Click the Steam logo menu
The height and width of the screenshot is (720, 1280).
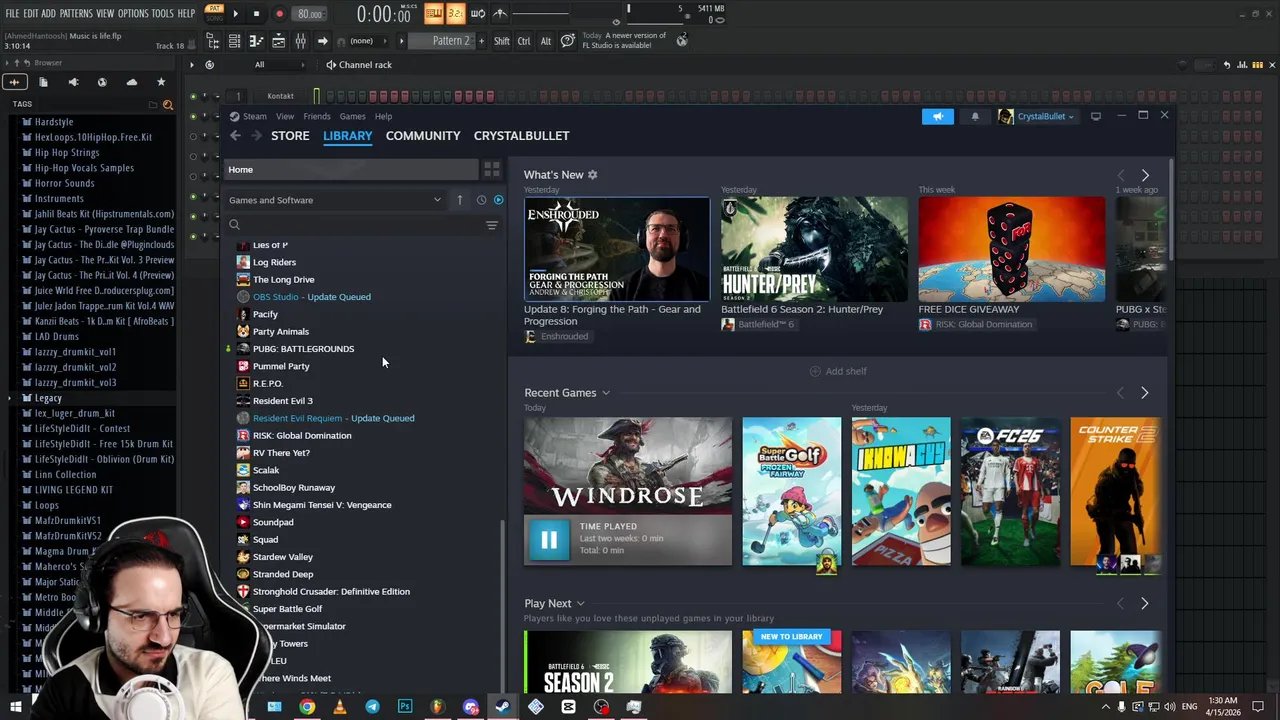pos(248,116)
